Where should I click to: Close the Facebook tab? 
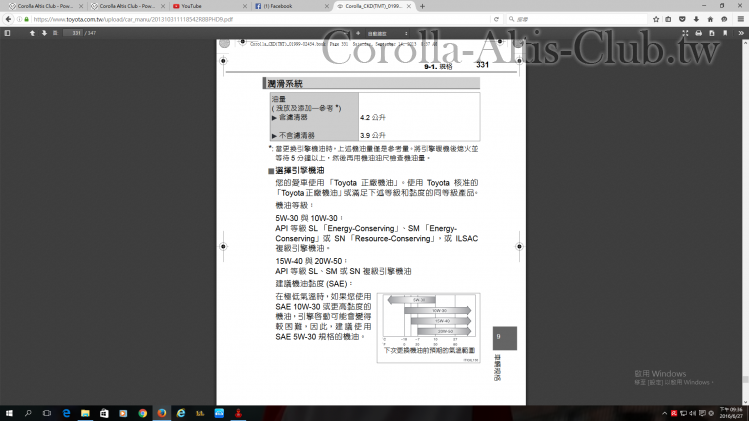tap(327, 6)
